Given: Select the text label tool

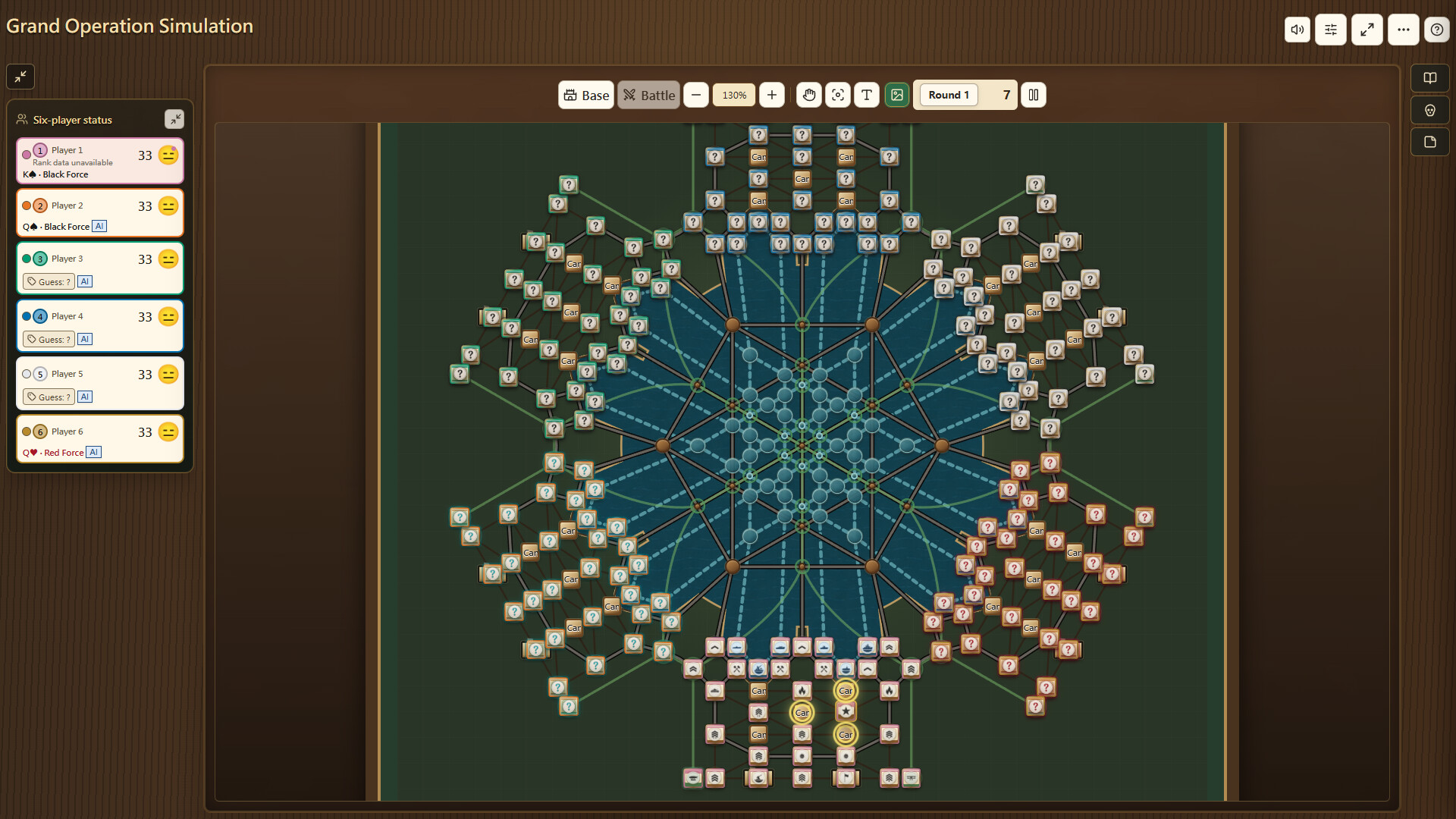Looking at the screenshot, I should tap(867, 95).
